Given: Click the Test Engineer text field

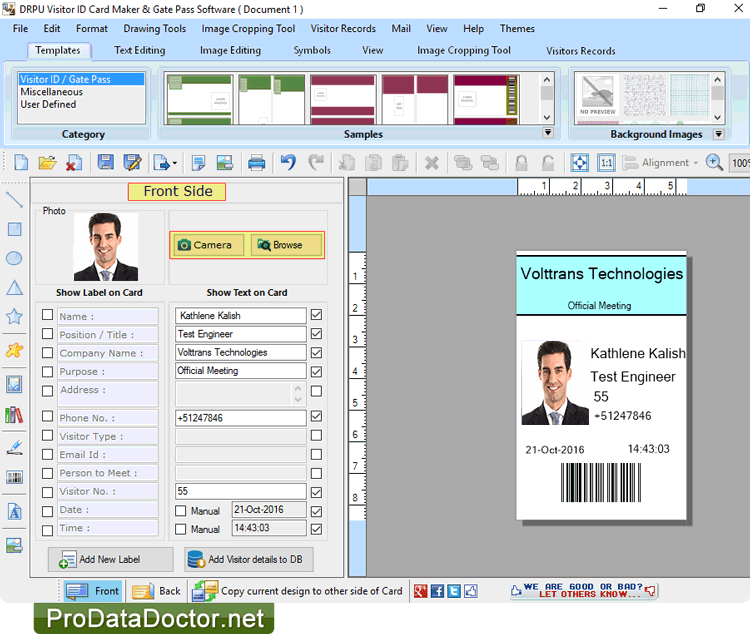Looking at the screenshot, I should tap(241, 334).
